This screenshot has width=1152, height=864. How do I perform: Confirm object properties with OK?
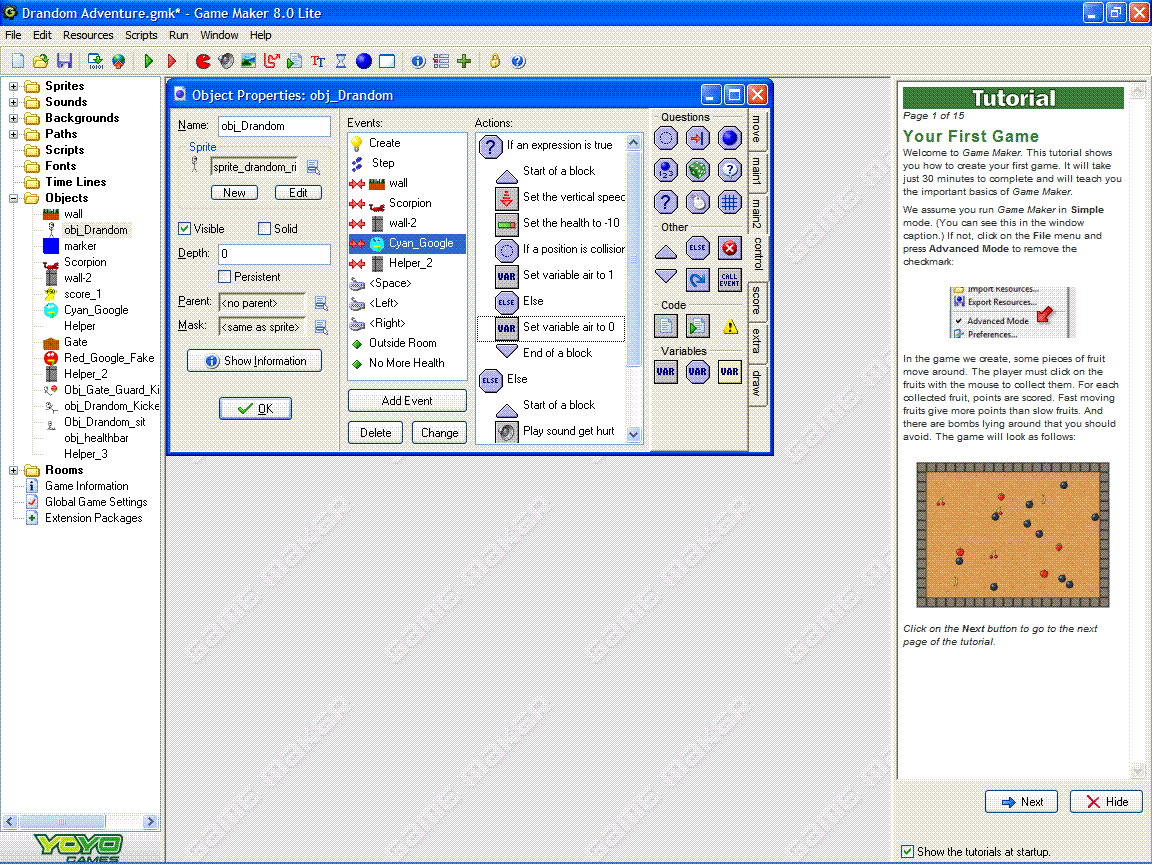[x=255, y=408]
